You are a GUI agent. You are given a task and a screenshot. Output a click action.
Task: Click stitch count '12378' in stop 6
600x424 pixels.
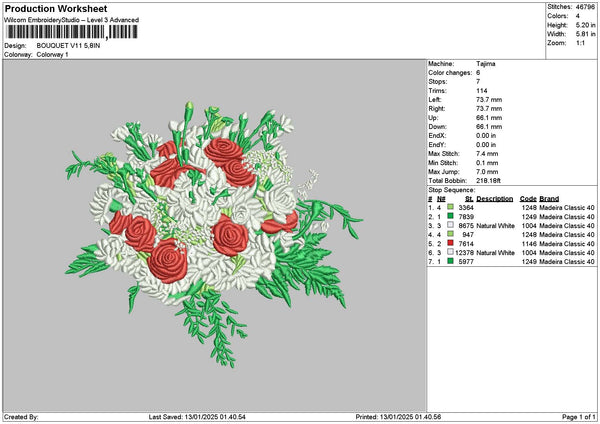(465, 253)
